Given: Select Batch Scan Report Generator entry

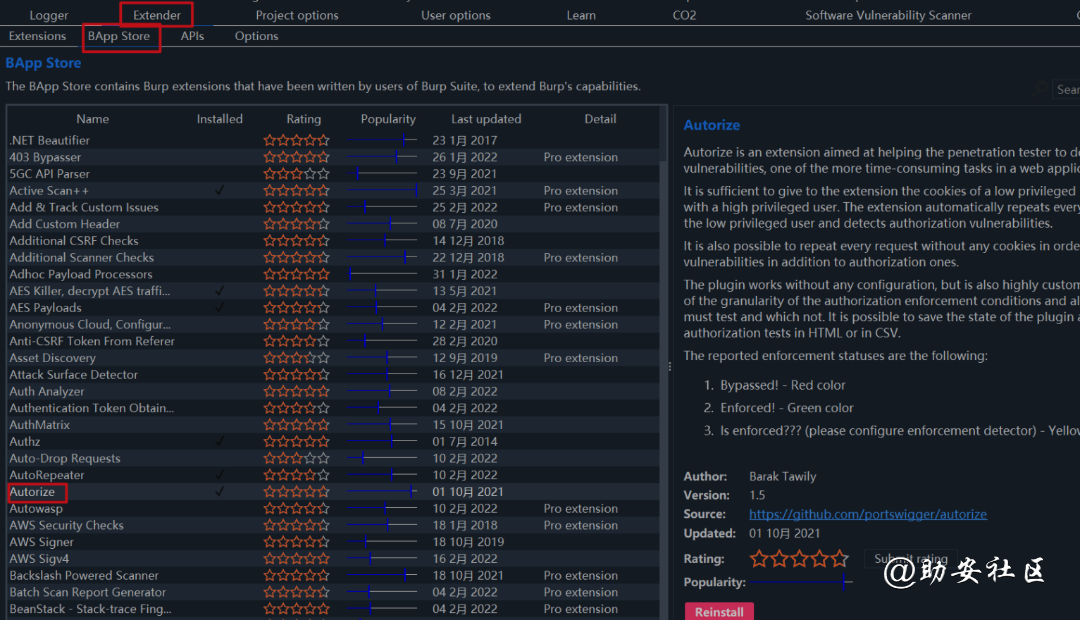Looking at the screenshot, I should pyautogui.click(x=333, y=592).
